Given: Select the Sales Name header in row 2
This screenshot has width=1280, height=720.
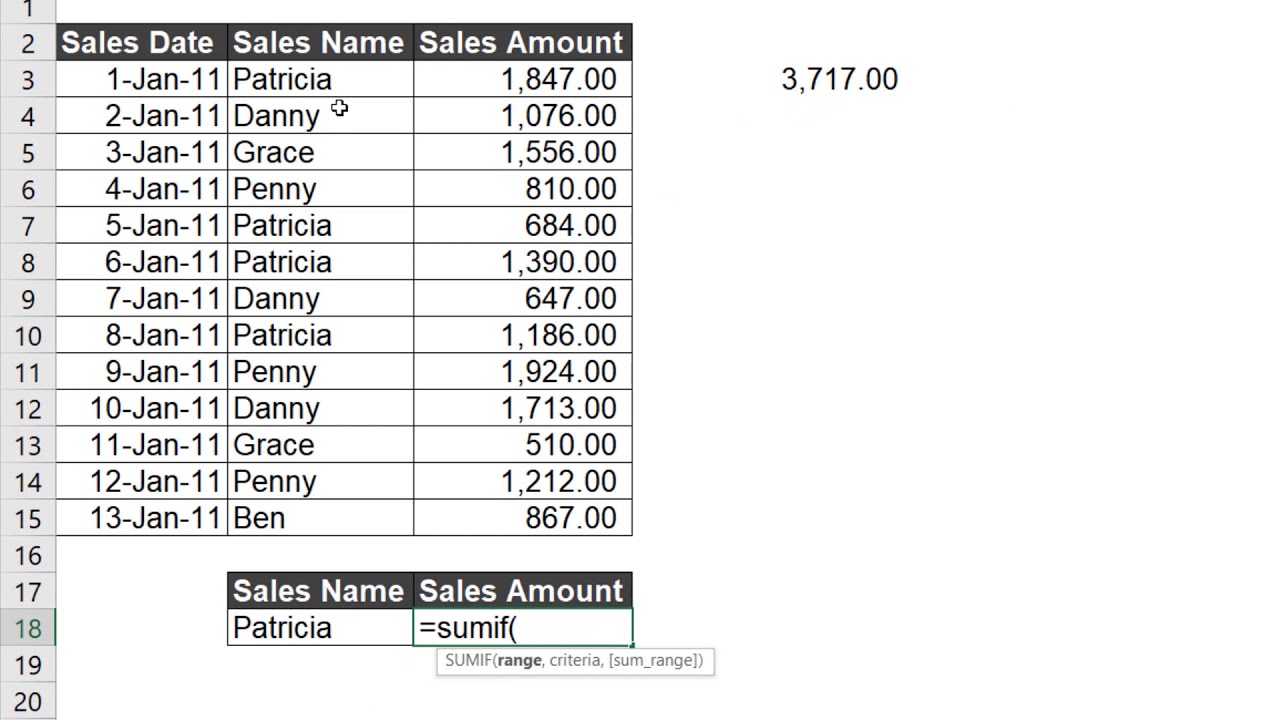Looking at the screenshot, I should pyautogui.click(x=320, y=43).
